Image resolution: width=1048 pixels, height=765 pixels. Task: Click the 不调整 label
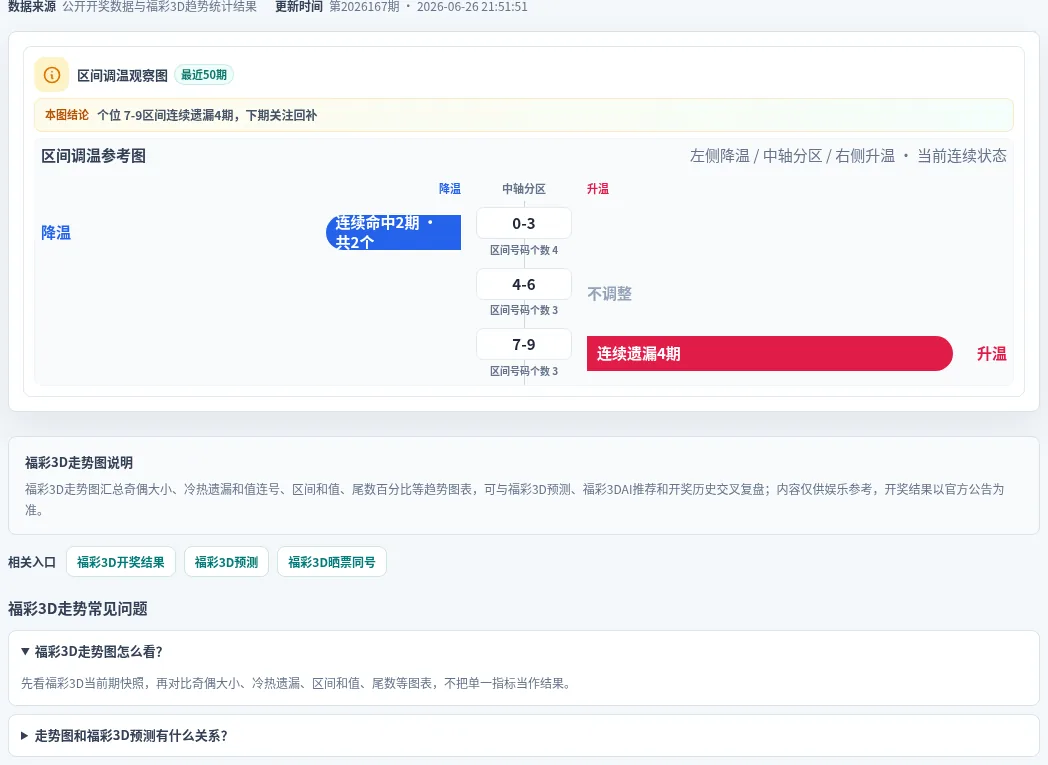click(610, 294)
